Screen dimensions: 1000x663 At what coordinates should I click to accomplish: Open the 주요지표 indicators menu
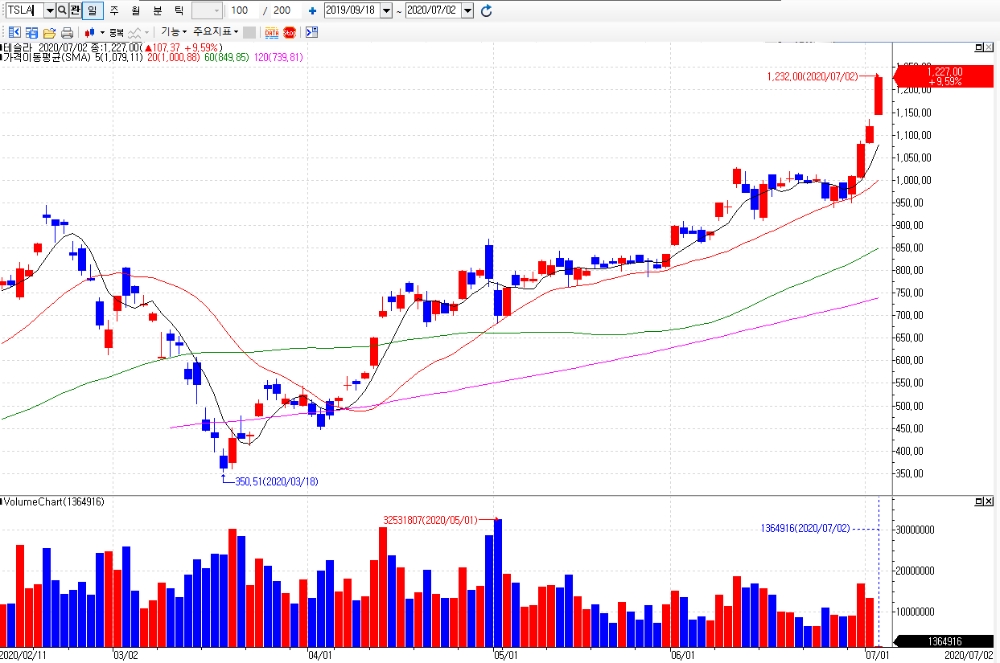(x=216, y=32)
